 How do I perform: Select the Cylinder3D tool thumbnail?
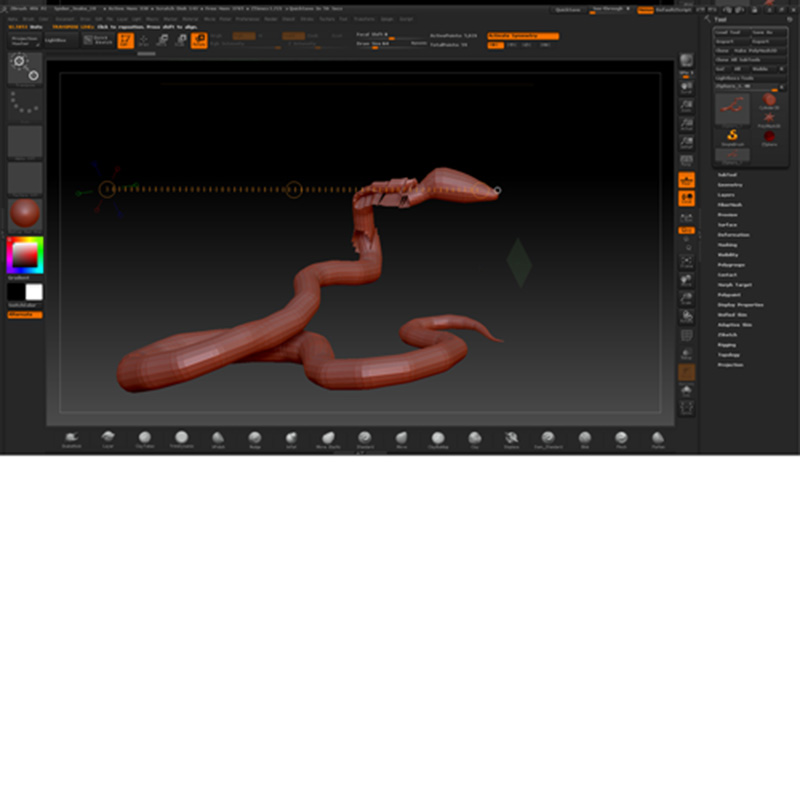769,101
